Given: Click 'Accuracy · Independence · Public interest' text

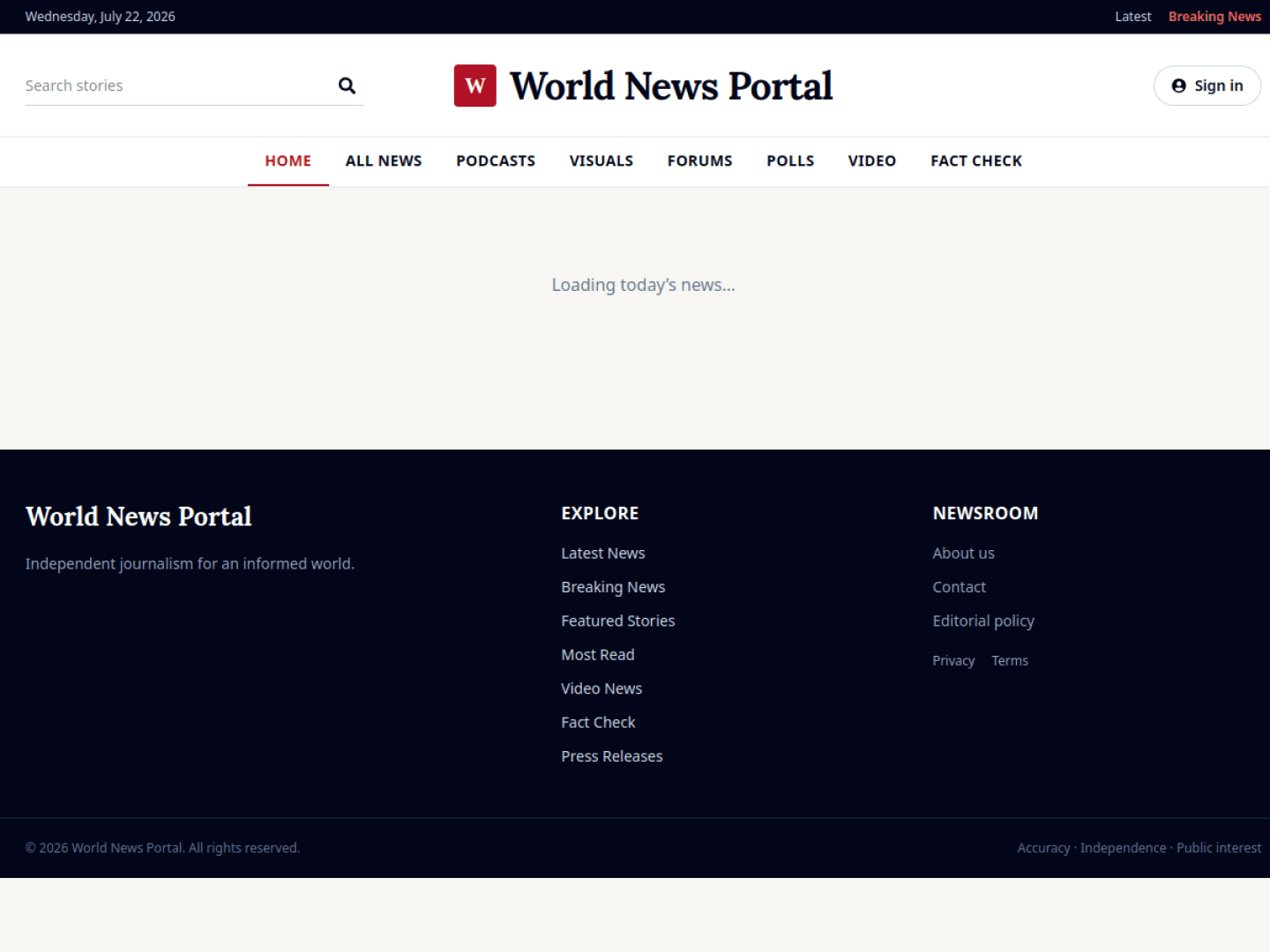Looking at the screenshot, I should (x=1139, y=848).
